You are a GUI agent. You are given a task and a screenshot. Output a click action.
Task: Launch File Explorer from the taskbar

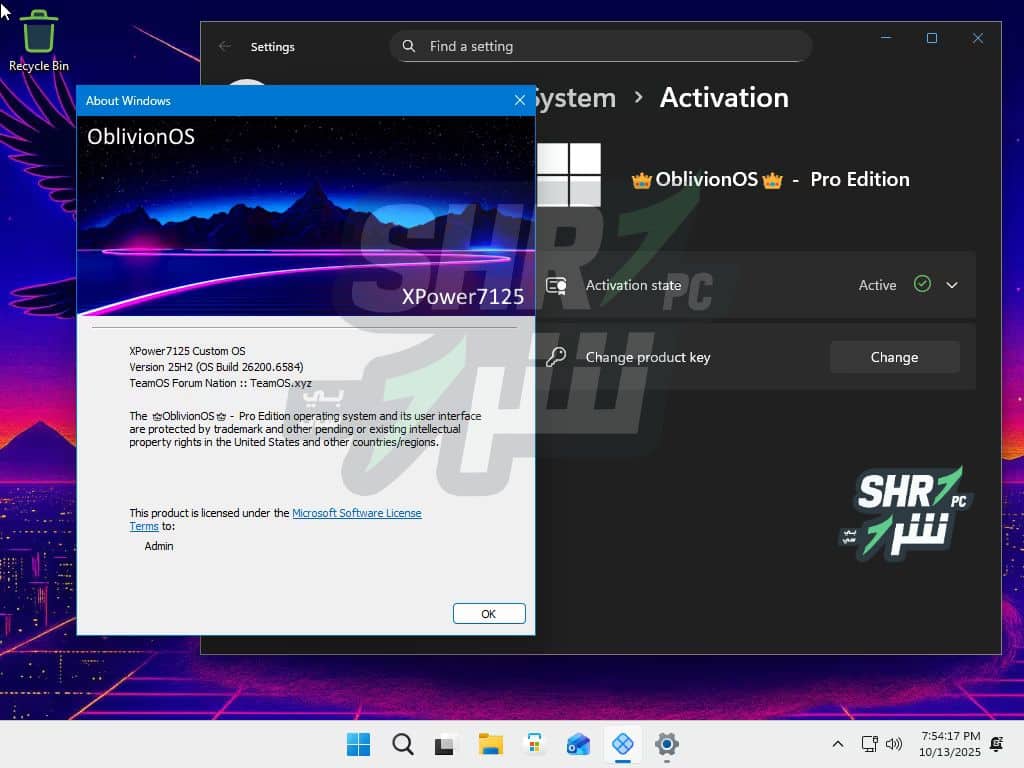click(490, 744)
